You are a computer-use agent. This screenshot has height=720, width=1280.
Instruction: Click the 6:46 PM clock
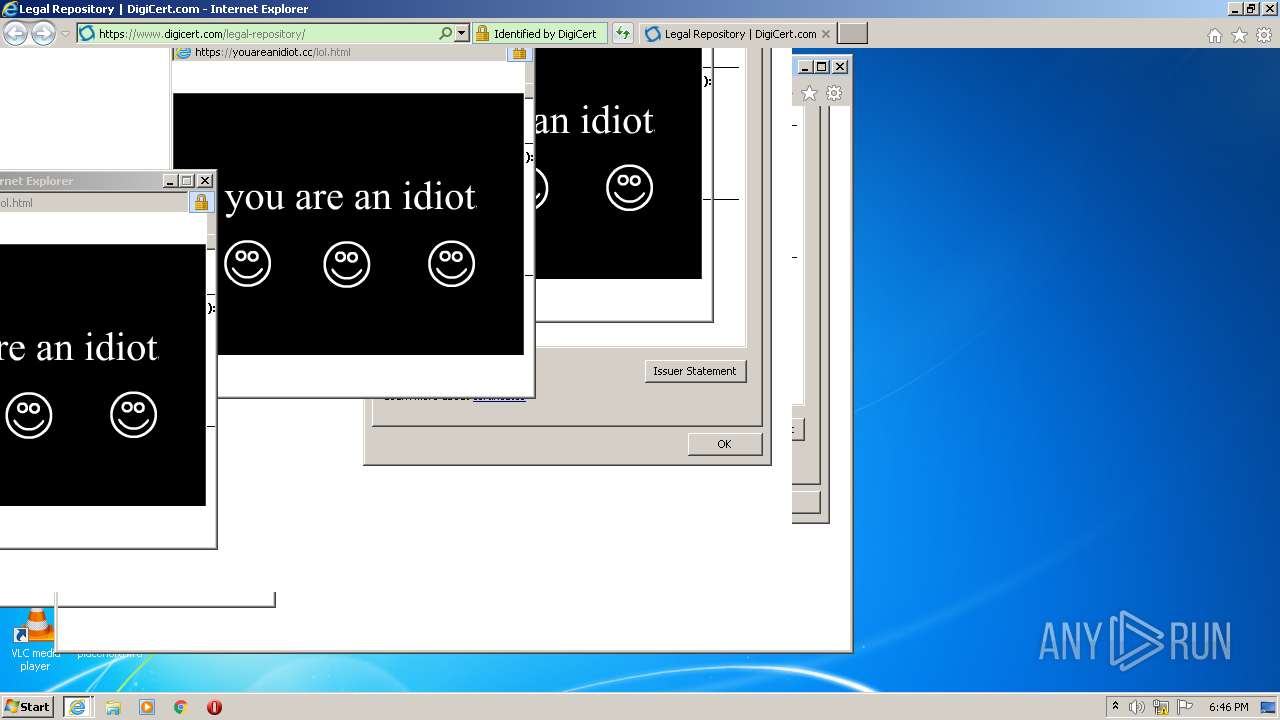tap(1228, 707)
